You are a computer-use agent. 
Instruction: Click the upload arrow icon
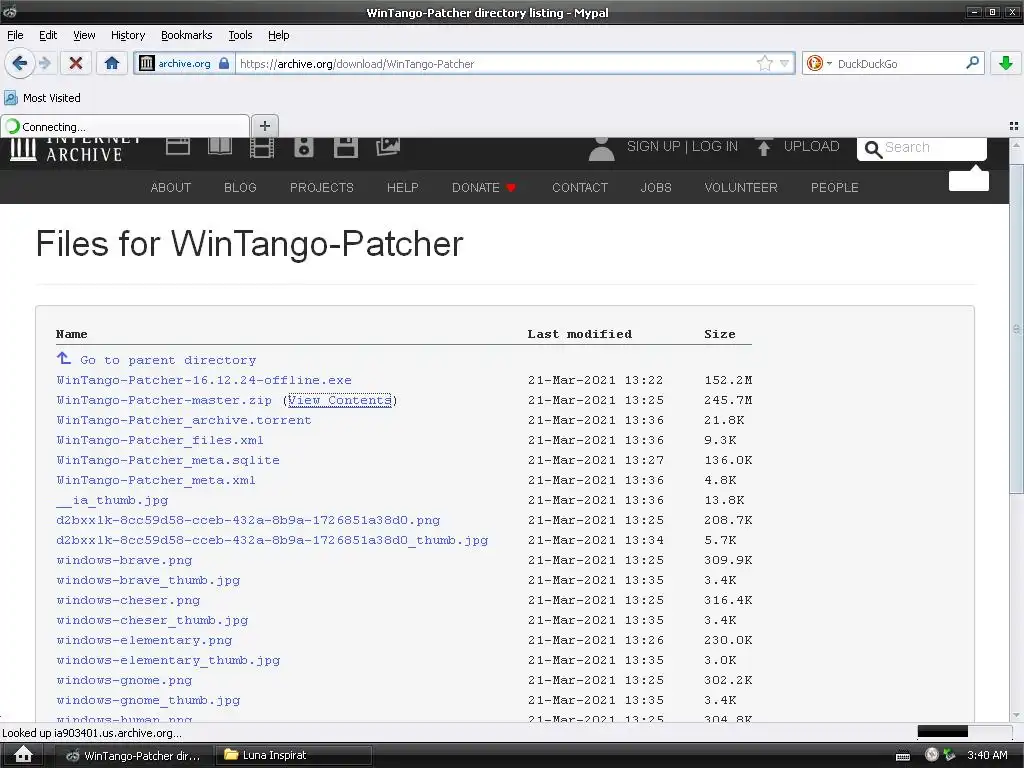[x=763, y=147]
